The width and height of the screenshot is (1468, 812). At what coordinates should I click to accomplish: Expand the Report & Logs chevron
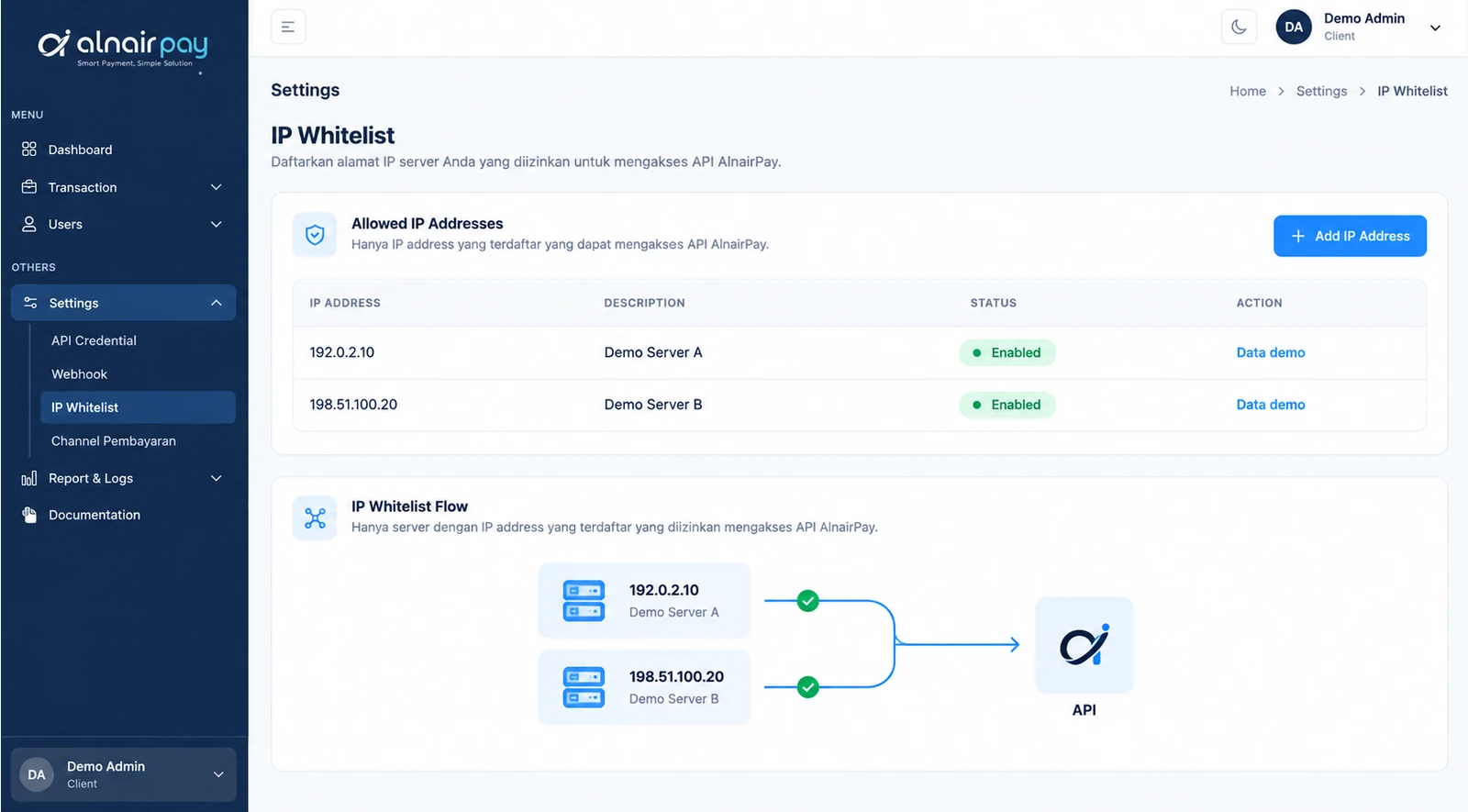[x=217, y=478]
